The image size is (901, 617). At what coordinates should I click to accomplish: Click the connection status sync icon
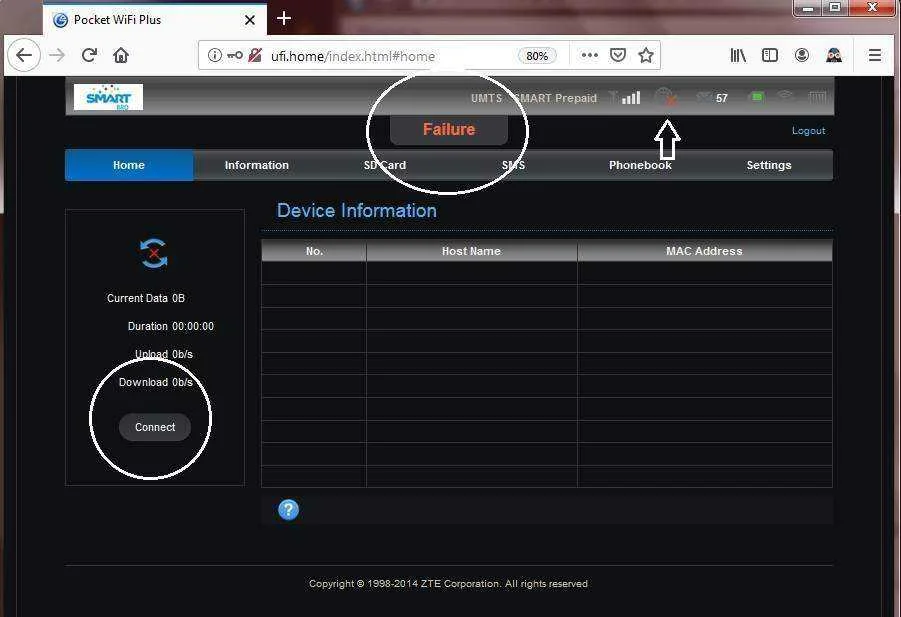click(154, 253)
